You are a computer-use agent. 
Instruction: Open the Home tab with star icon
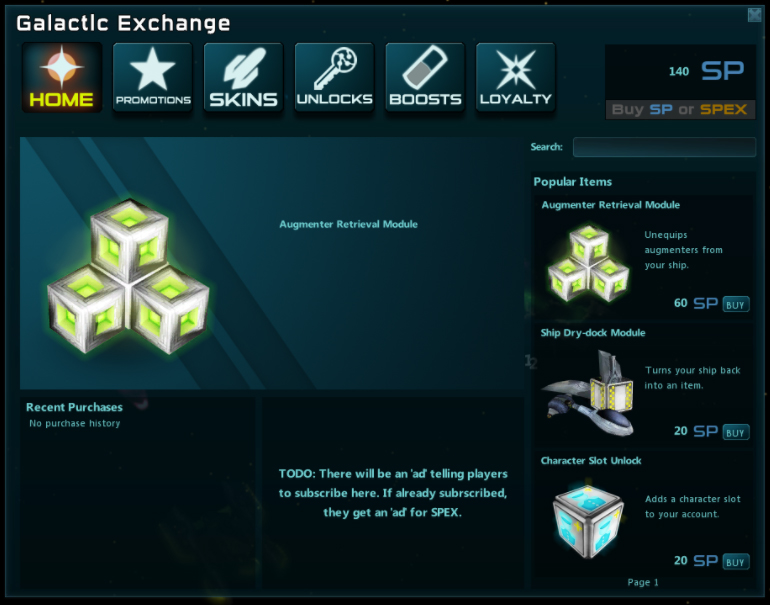click(62, 77)
